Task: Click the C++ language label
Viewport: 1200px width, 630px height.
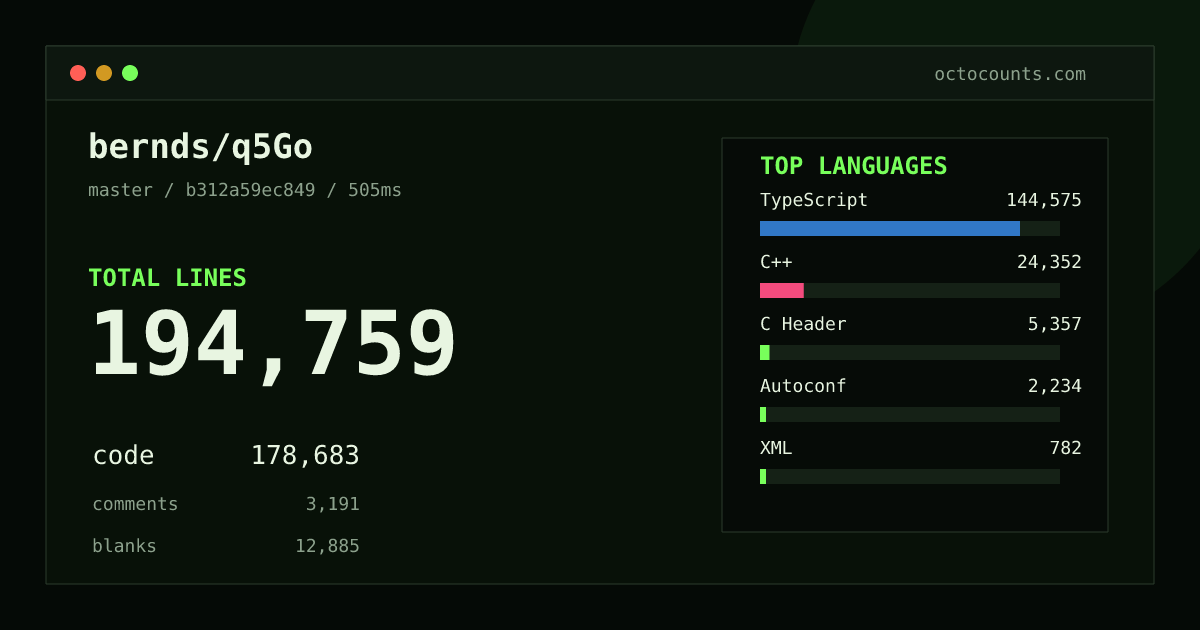Action: pyautogui.click(x=776, y=262)
